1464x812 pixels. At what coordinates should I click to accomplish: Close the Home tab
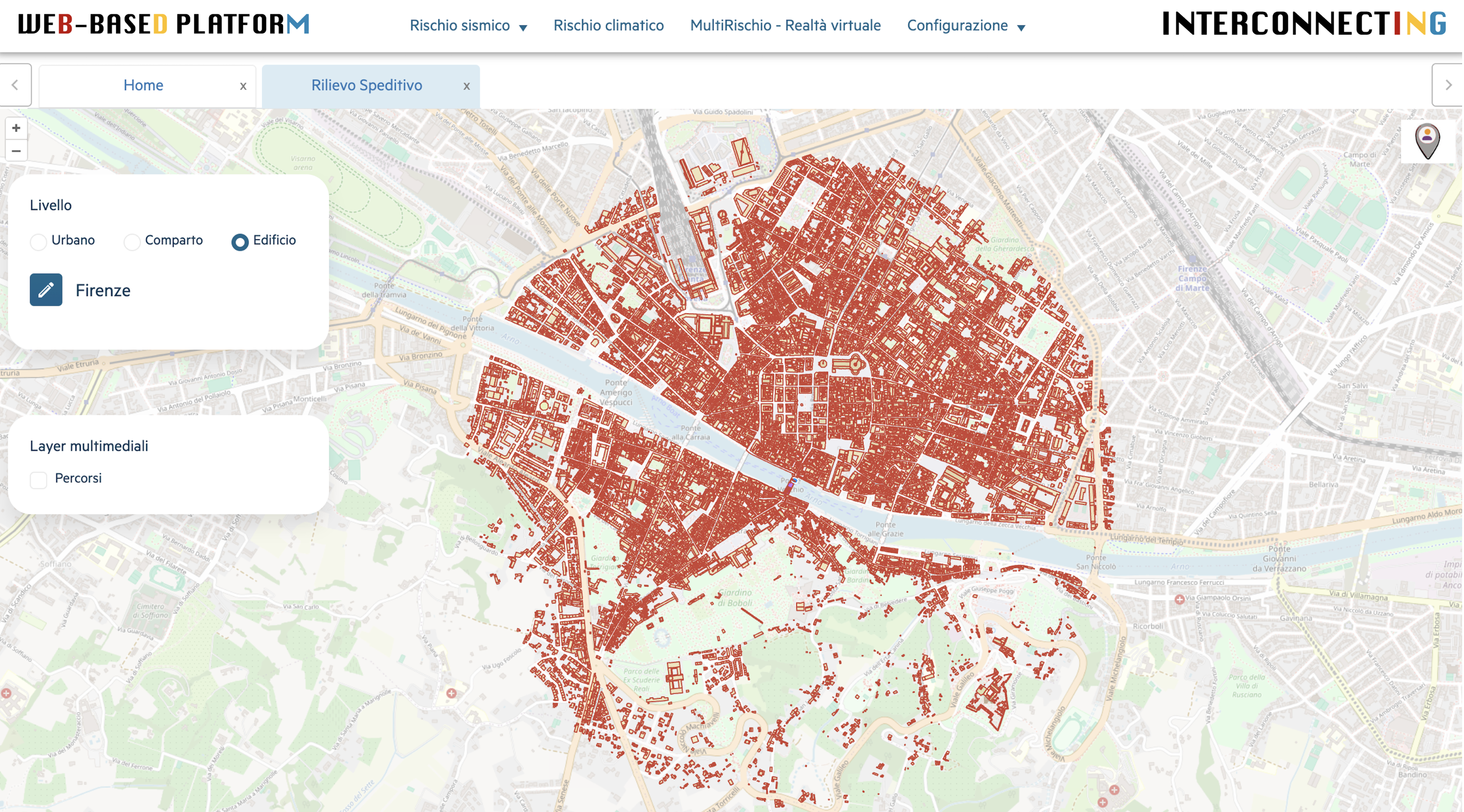(x=243, y=86)
